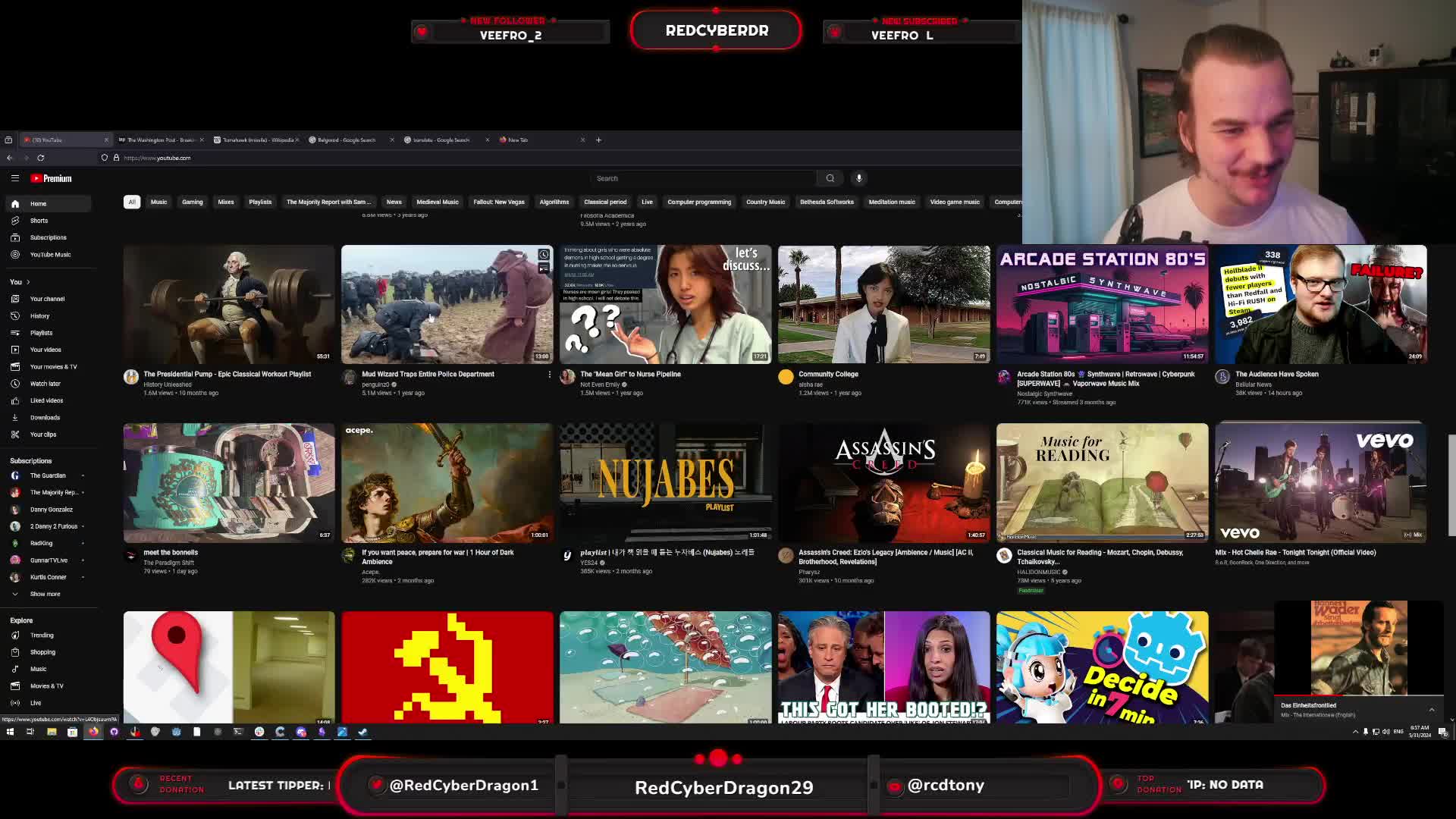This screenshot has width=1456, height=819.
Task: Open The Guardian subscription channel
Action: [x=47, y=475]
